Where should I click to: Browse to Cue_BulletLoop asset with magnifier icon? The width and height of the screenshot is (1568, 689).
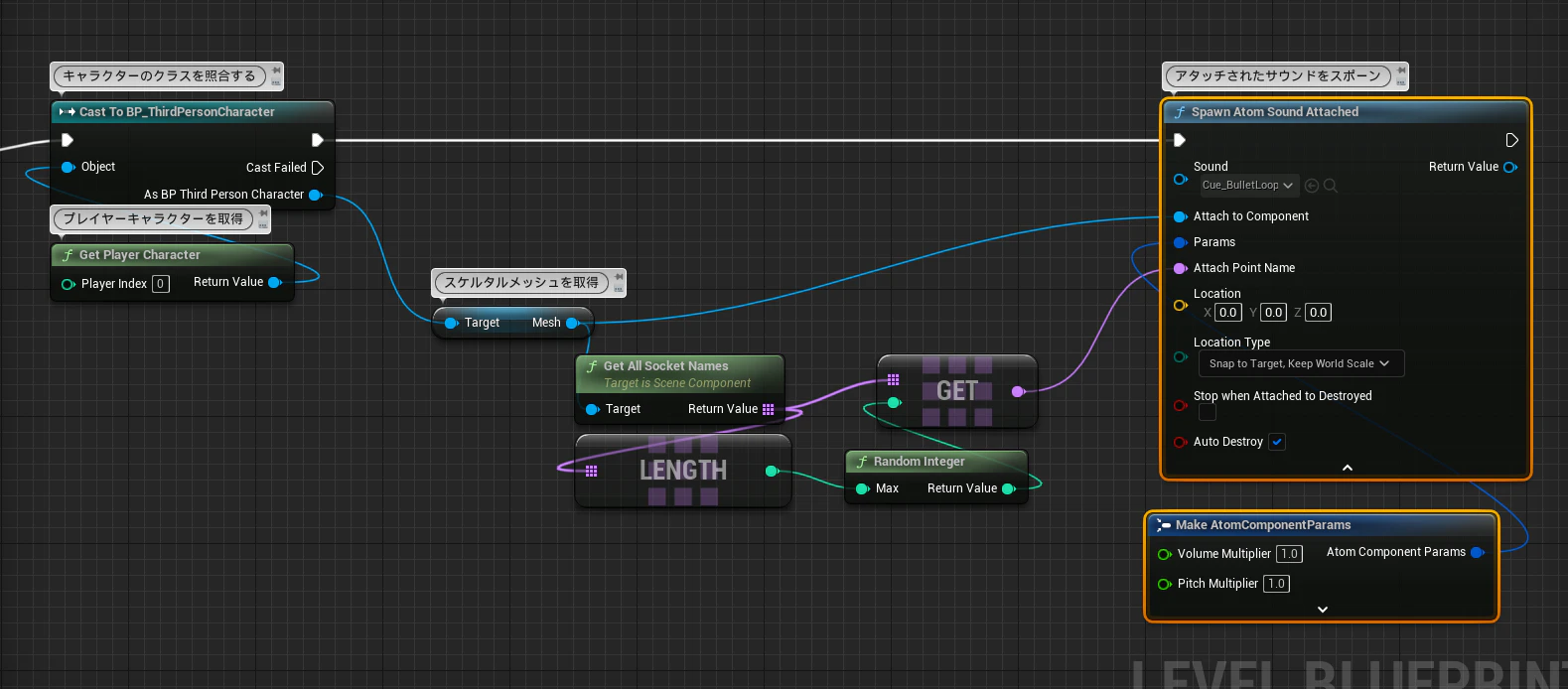click(1331, 186)
